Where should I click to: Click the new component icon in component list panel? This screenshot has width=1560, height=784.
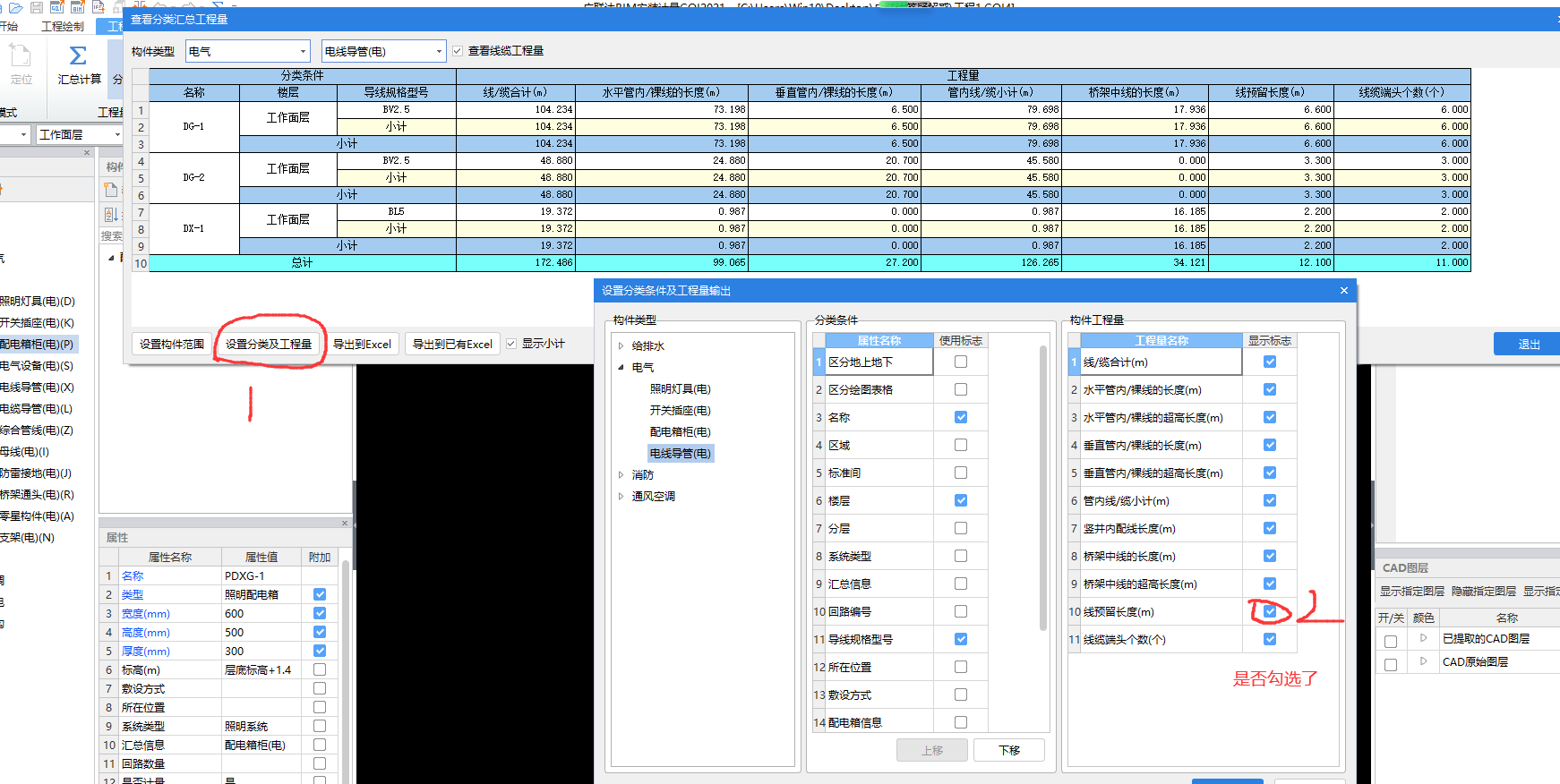(111, 190)
